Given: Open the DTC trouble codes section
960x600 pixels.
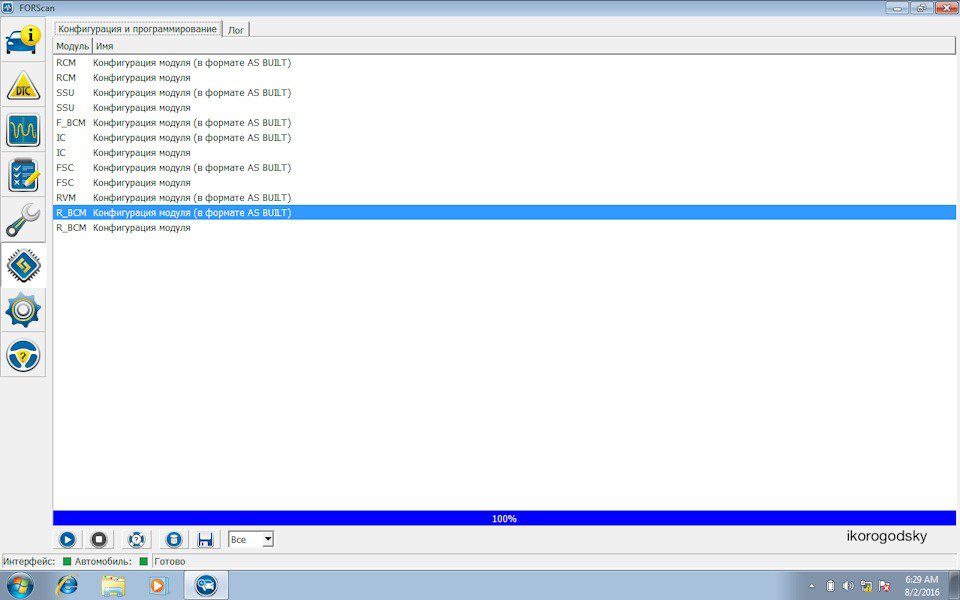Looking at the screenshot, I should (23, 87).
